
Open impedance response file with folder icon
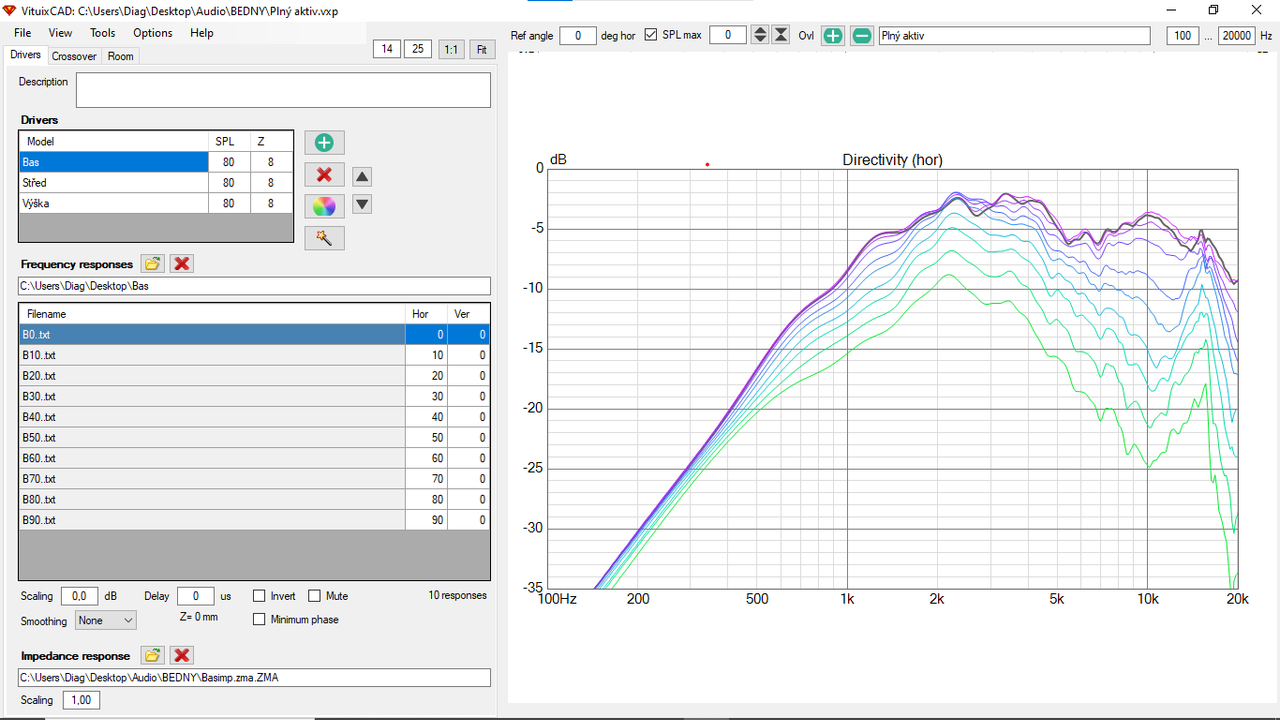click(x=152, y=656)
